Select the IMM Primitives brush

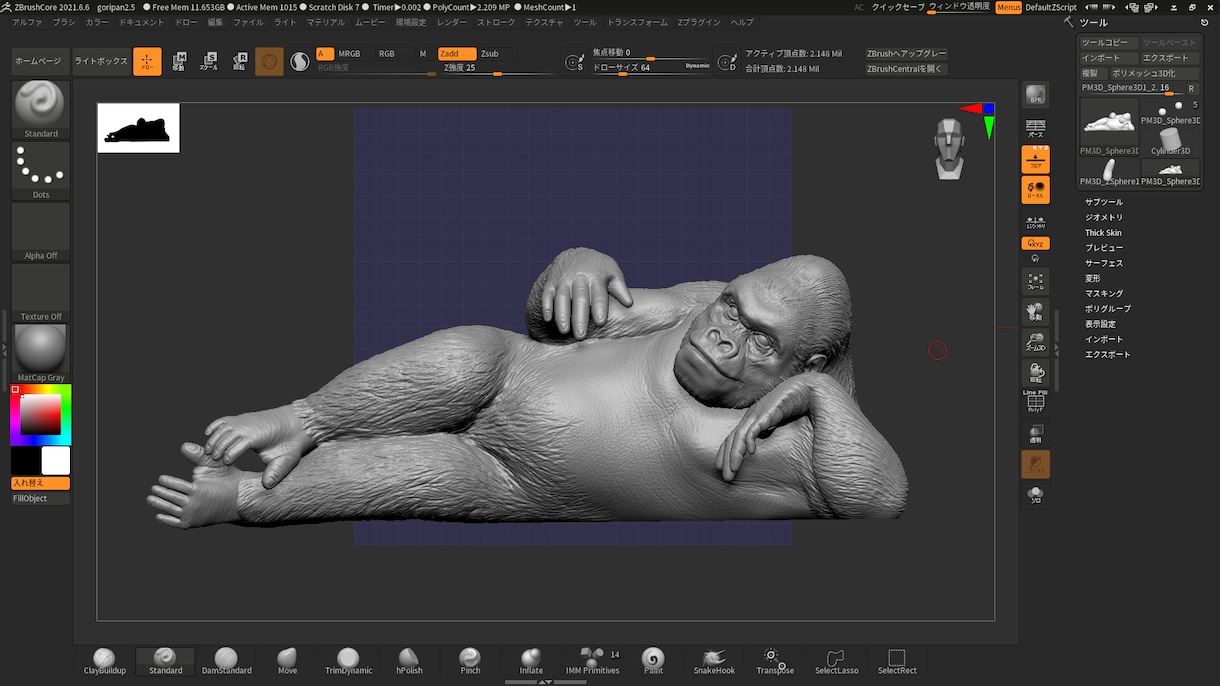point(592,661)
